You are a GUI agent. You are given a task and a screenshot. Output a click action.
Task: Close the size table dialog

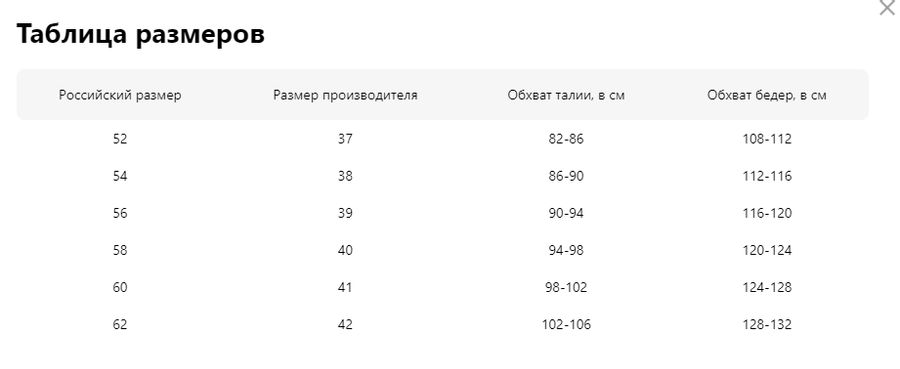pos(887,8)
